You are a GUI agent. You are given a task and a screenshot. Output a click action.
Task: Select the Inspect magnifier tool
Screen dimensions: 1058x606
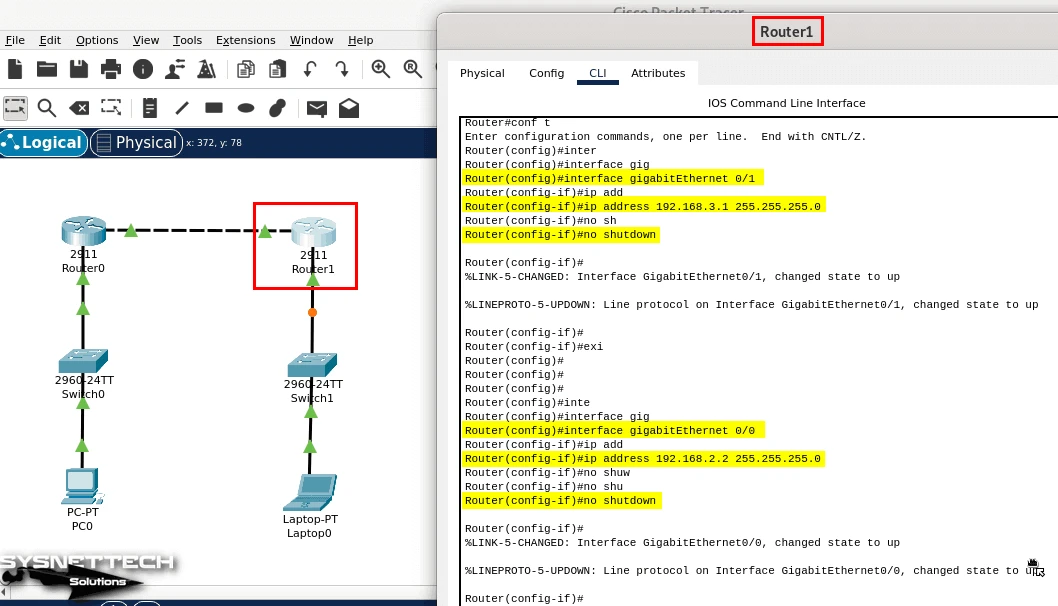46,108
